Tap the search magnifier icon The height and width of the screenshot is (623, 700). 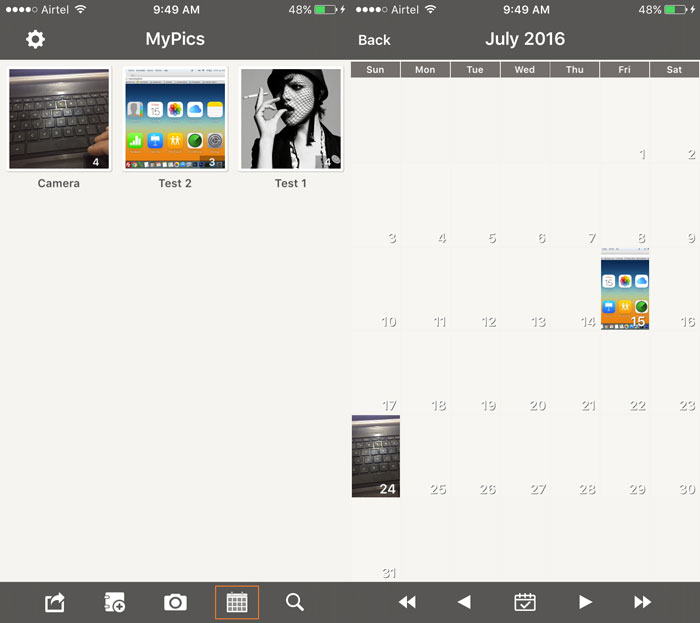click(x=295, y=602)
